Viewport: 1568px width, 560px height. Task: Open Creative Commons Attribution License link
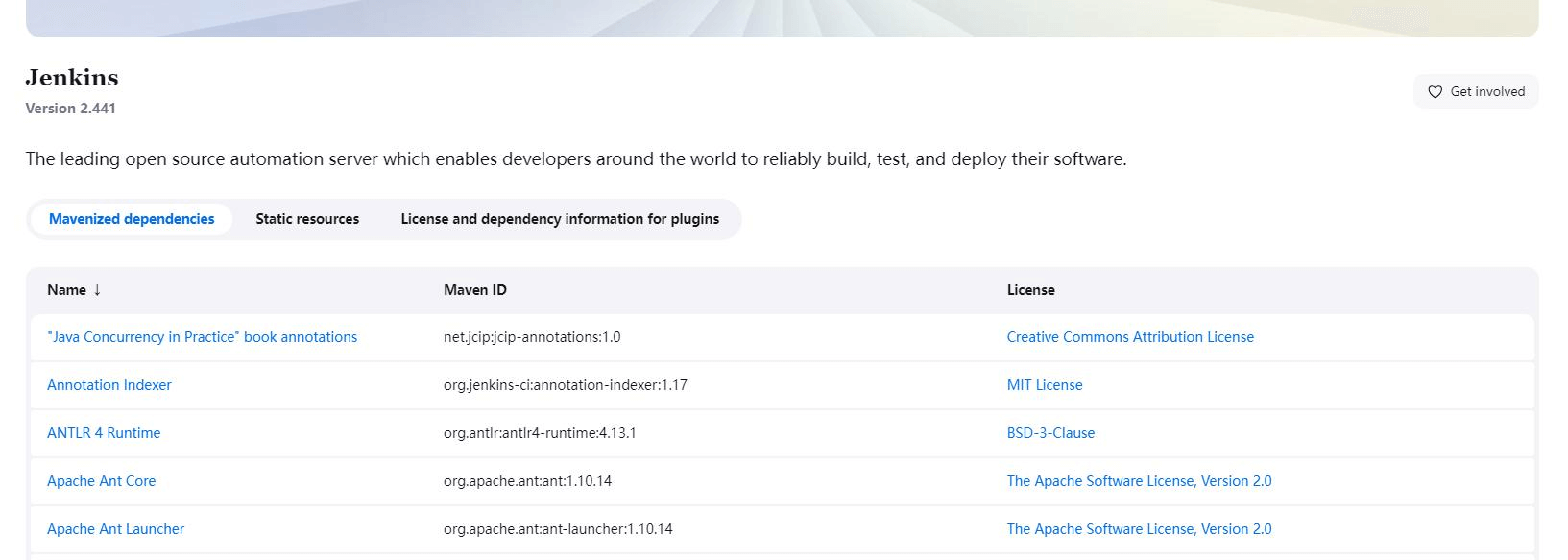pyautogui.click(x=1130, y=337)
